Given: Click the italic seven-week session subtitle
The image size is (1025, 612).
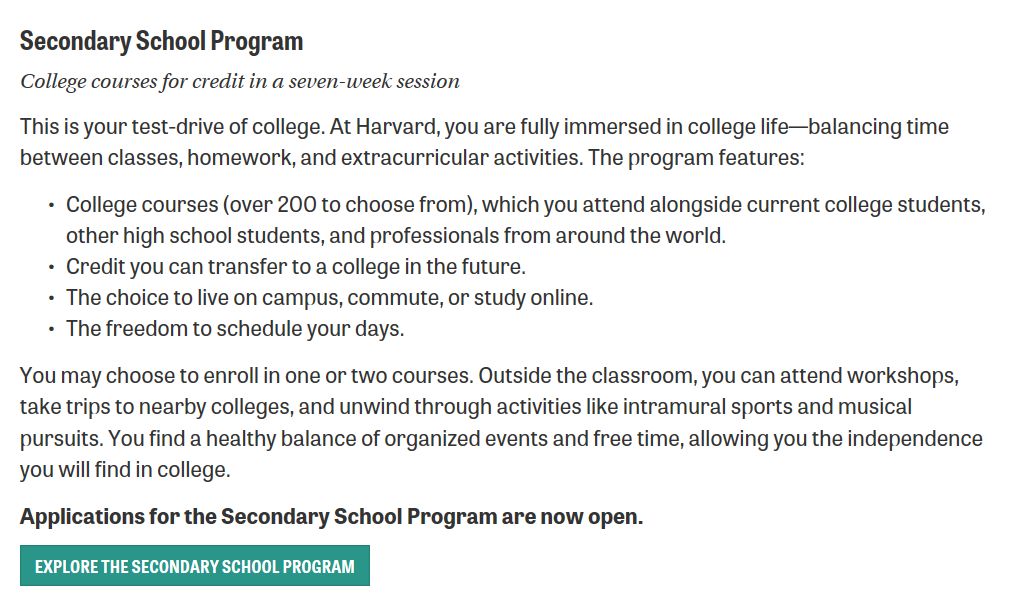Looking at the screenshot, I should click(240, 82).
